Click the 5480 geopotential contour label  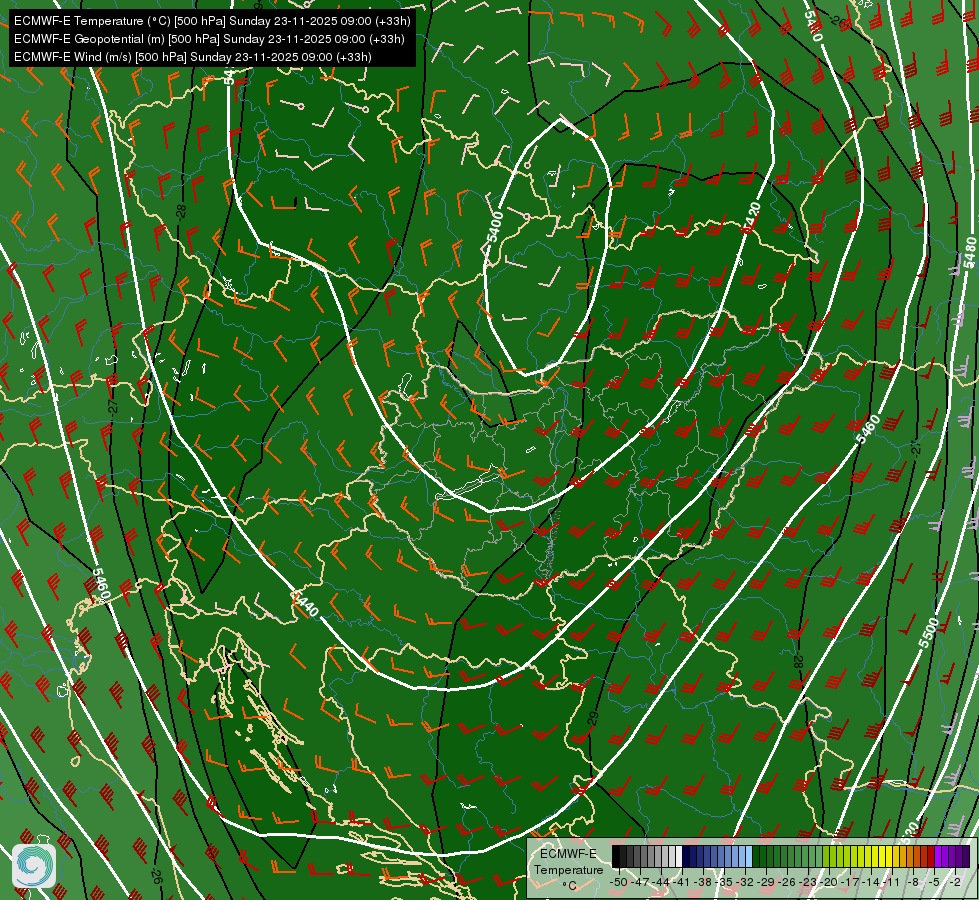[970, 252]
